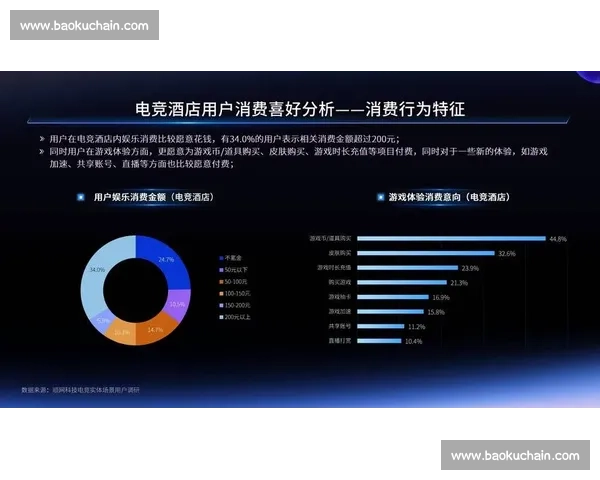Click the square icon beside 游戏体验消费意向 heading
Viewport: 600px width, 480px height.
pyautogui.click(x=380, y=198)
